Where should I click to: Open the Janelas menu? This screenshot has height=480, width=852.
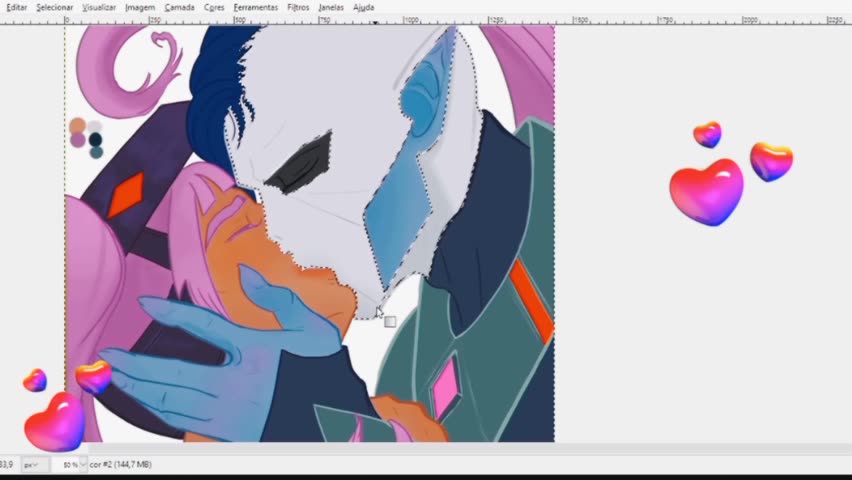pos(331,8)
